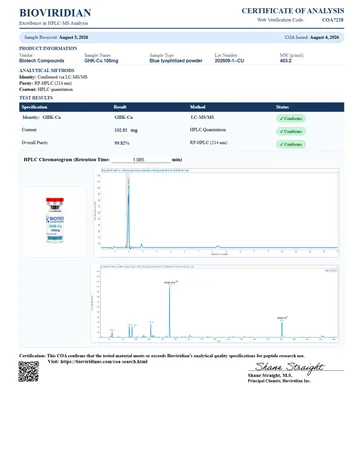
Task: Click the ANALYTICAL METHODS section heading
Action: click(x=47, y=70)
